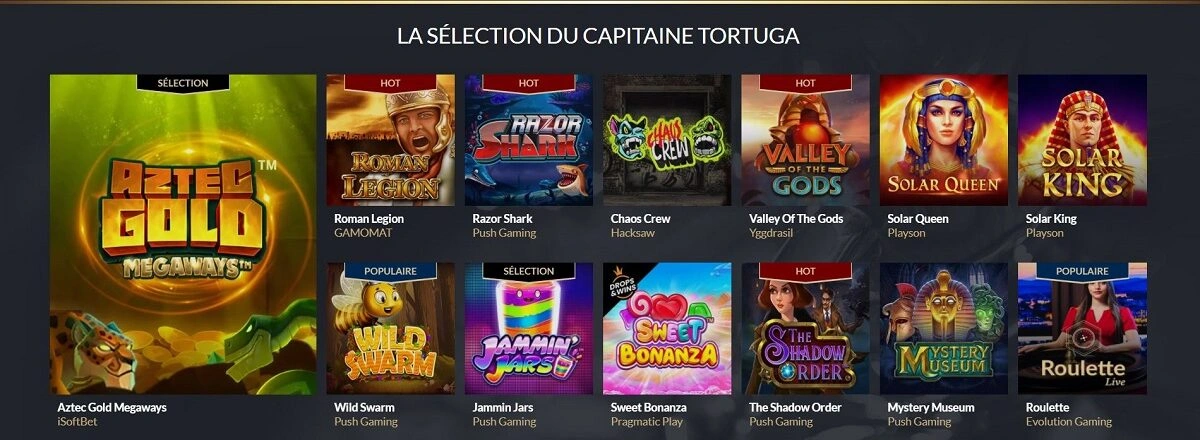Select the Wild Swarm bee thumbnail

coord(391,330)
